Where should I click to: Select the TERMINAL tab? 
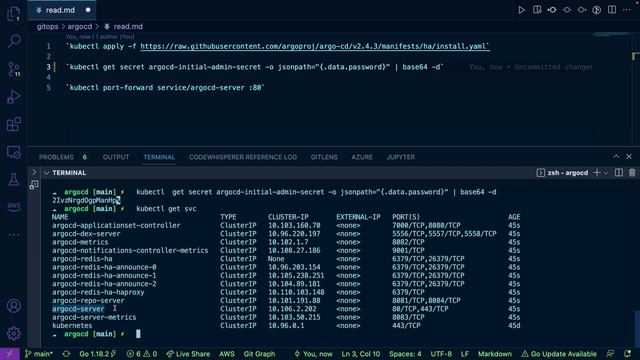(x=159, y=157)
